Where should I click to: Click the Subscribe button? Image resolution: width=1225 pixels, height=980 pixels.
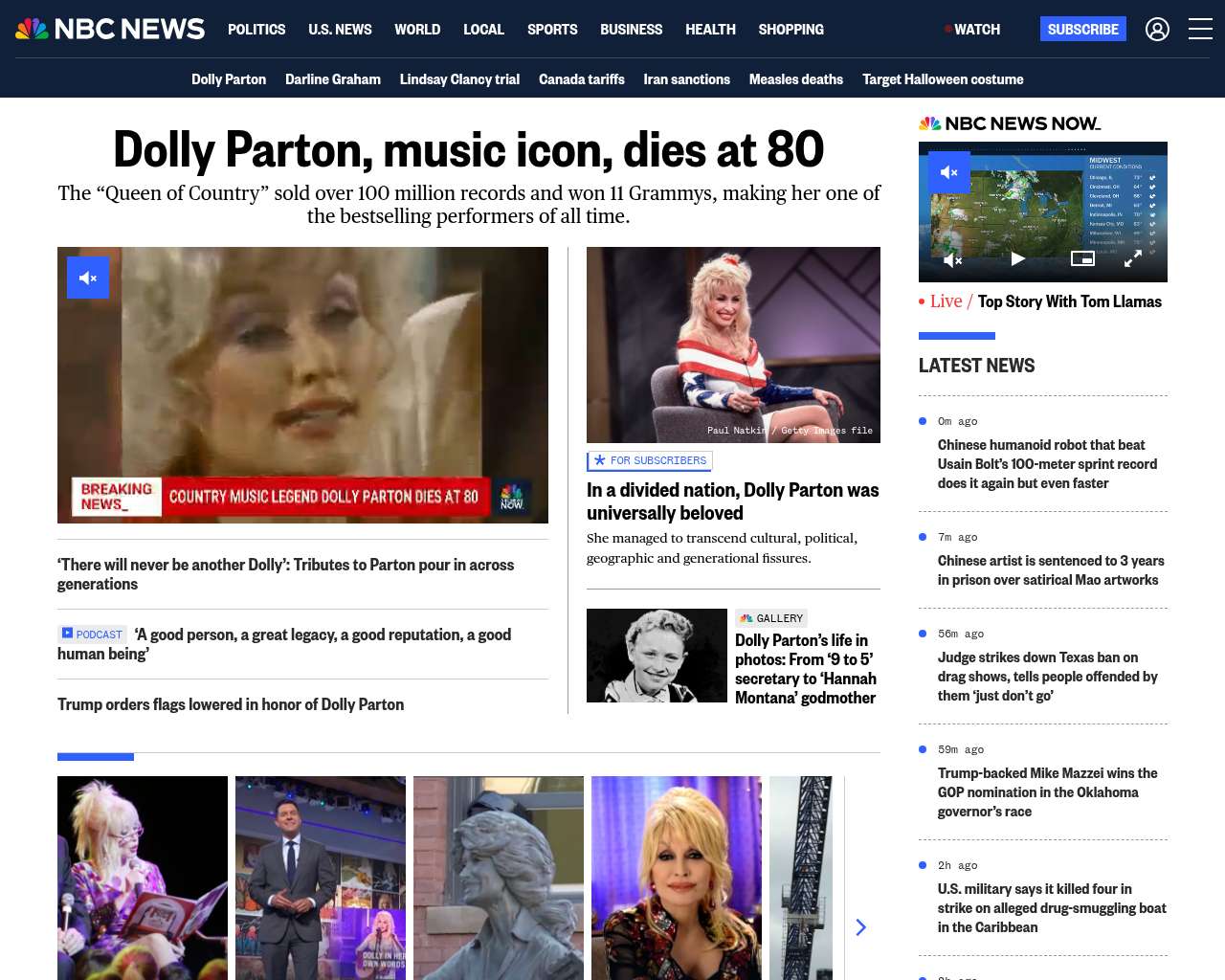click(x=1082, y=30)
